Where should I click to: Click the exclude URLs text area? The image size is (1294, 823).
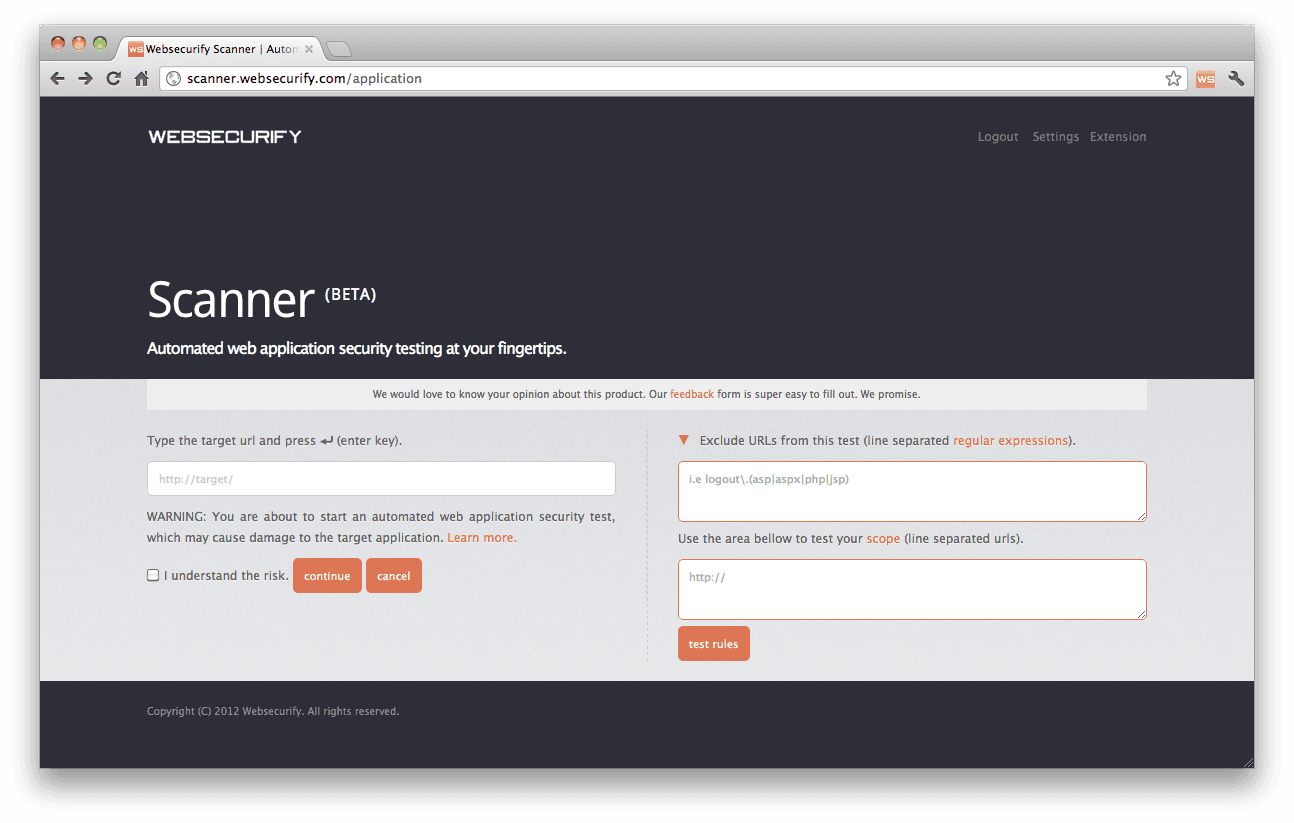[912, 491]
